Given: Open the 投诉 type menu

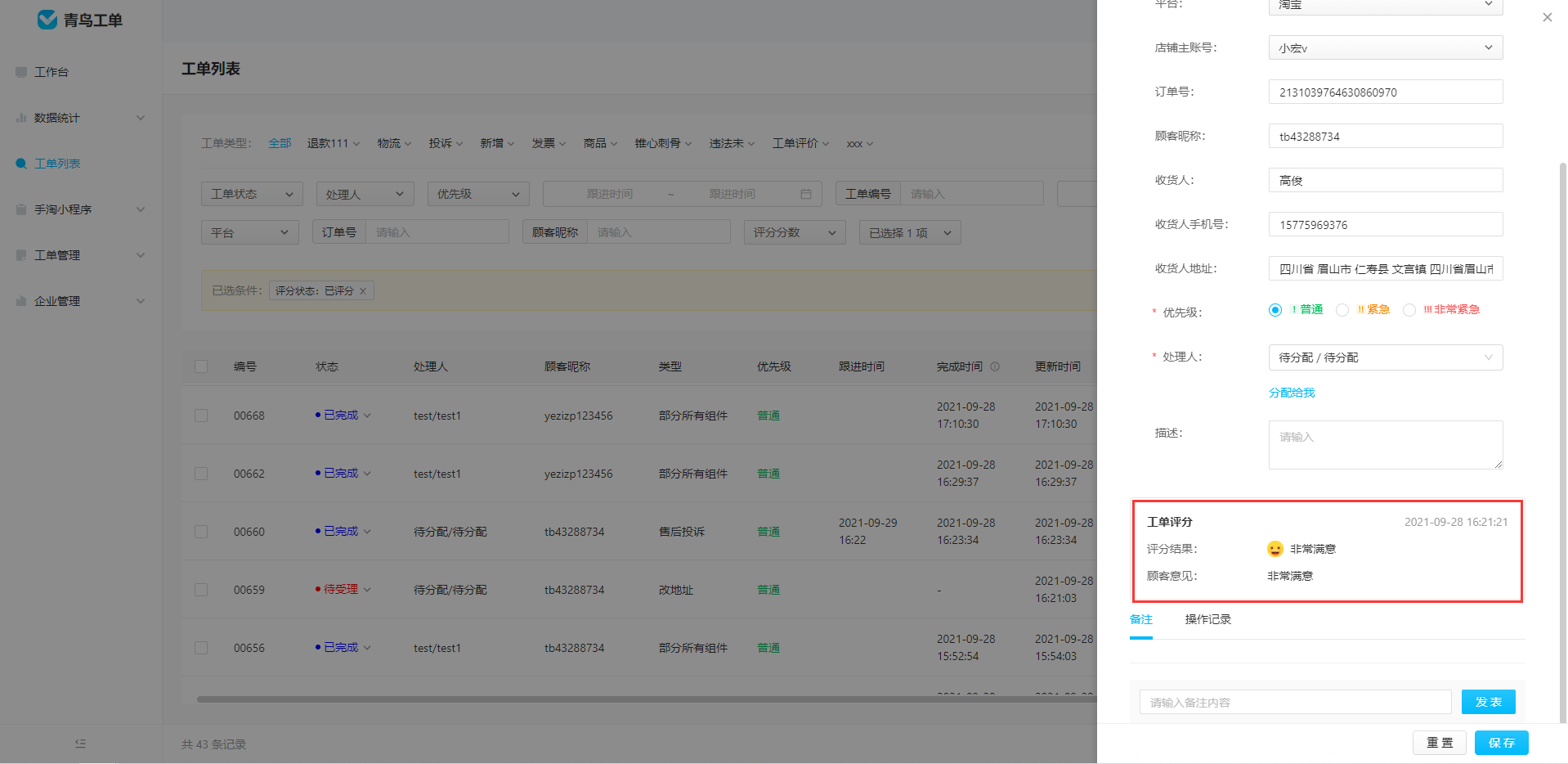Looking at the screenshot, I should coord(446,143).
